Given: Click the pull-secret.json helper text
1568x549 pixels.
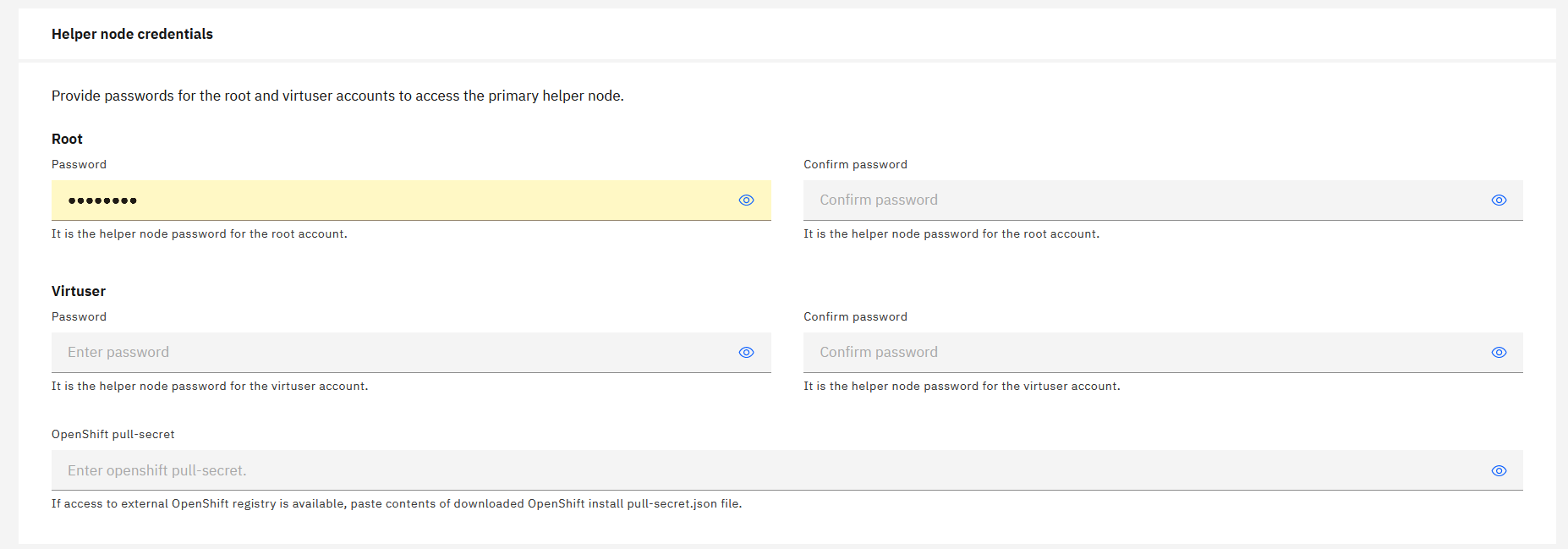Looking at the screenshot, I should pyautogui.click(x=396, y=504).
